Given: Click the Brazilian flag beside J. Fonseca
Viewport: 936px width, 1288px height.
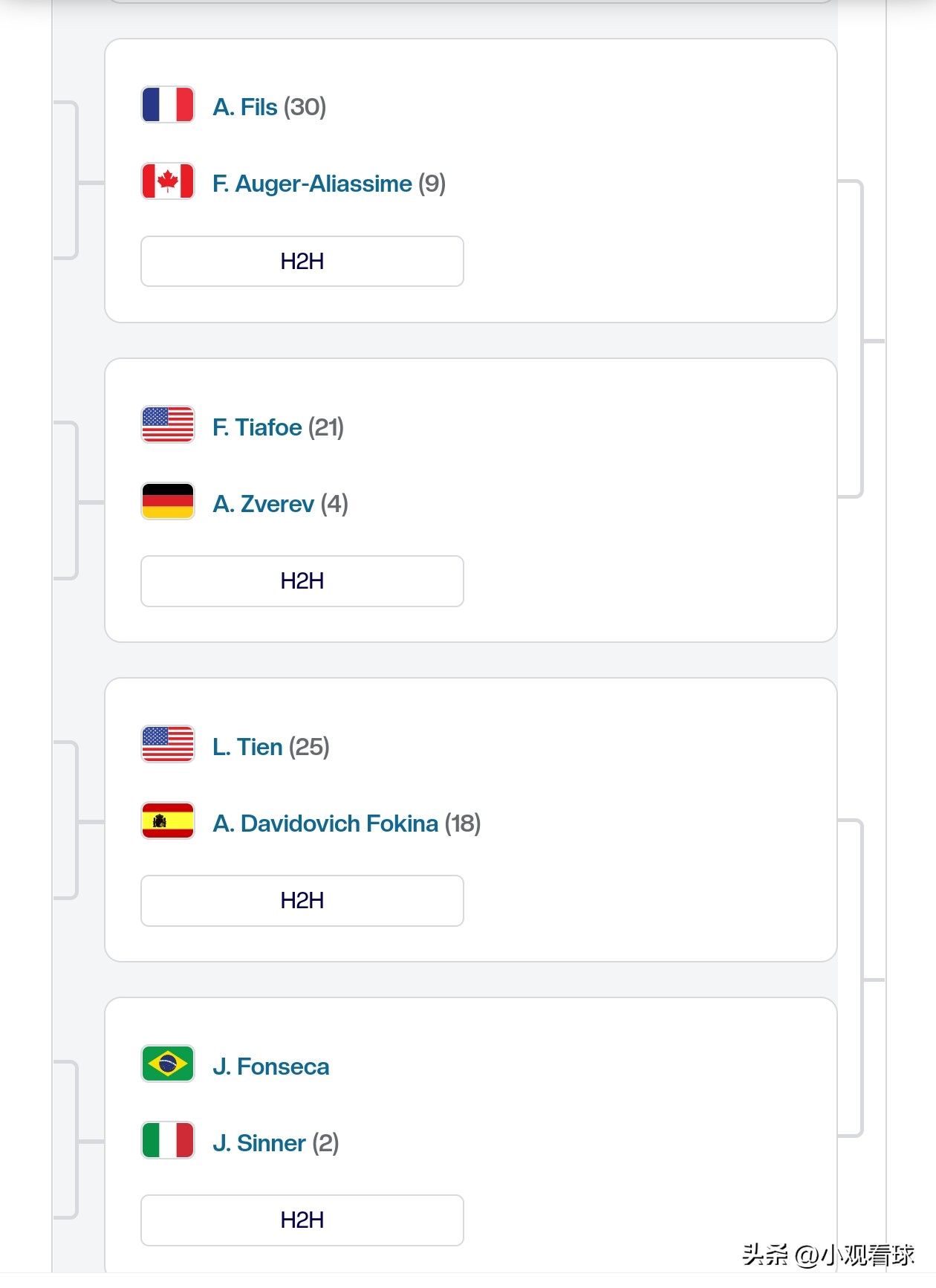Looking at the screenshot, I should [x=168, y=1064].
